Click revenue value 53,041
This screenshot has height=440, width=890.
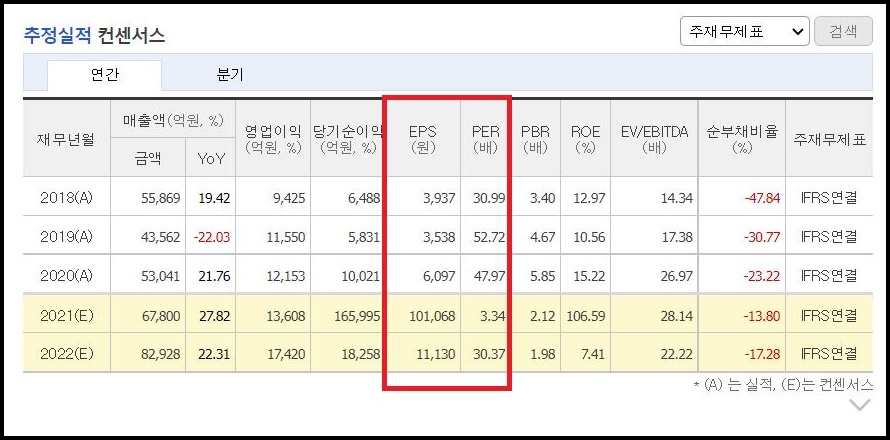[159, 276]
